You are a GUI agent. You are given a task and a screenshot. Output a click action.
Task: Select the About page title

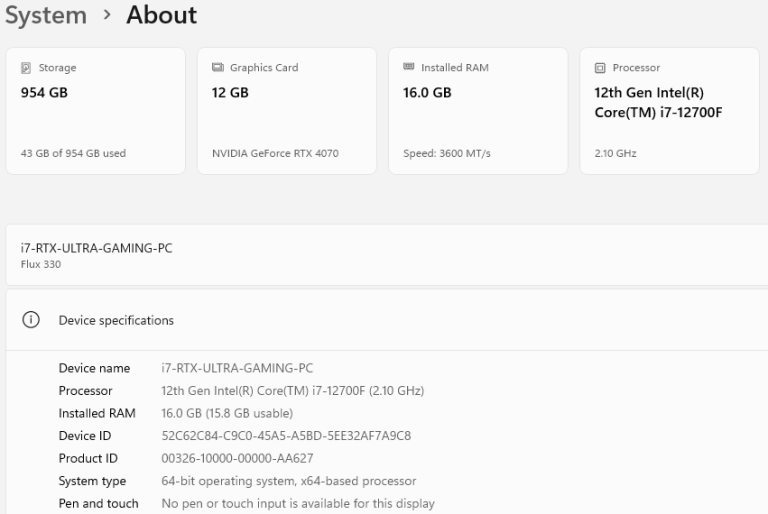161,16
